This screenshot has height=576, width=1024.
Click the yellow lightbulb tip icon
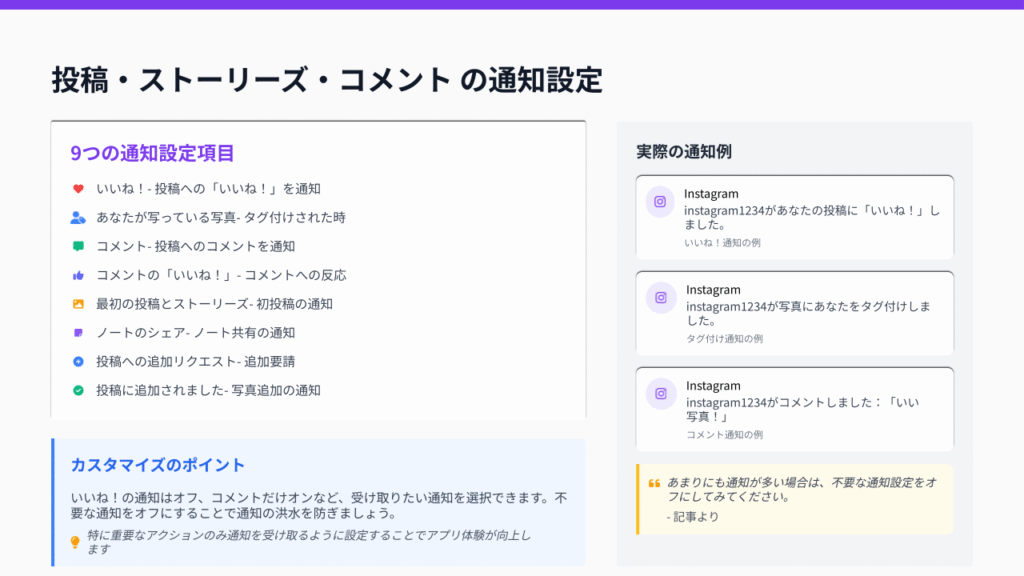click(x=75, y=542)
